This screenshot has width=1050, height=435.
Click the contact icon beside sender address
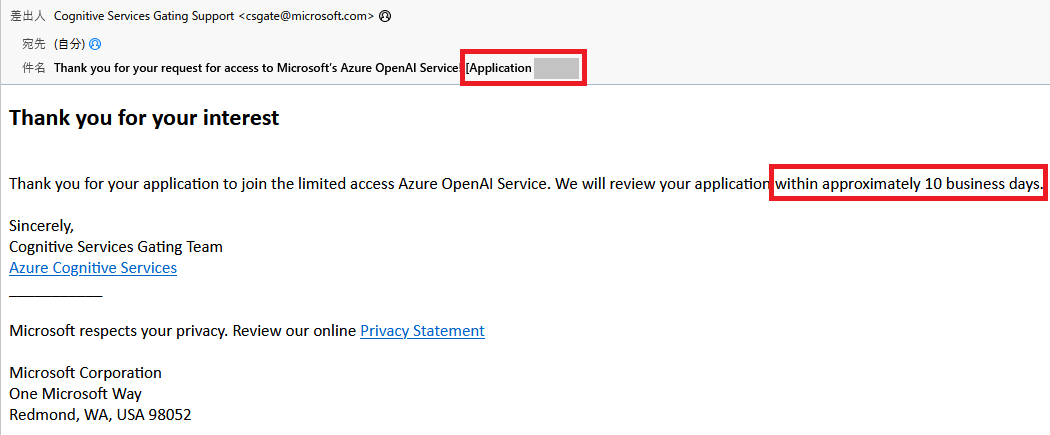tap(384, 17)
